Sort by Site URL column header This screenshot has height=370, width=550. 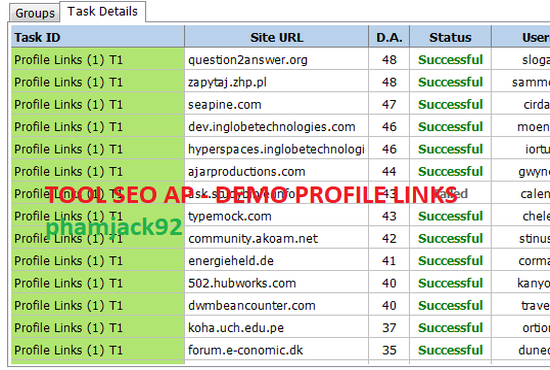(276, 37)
